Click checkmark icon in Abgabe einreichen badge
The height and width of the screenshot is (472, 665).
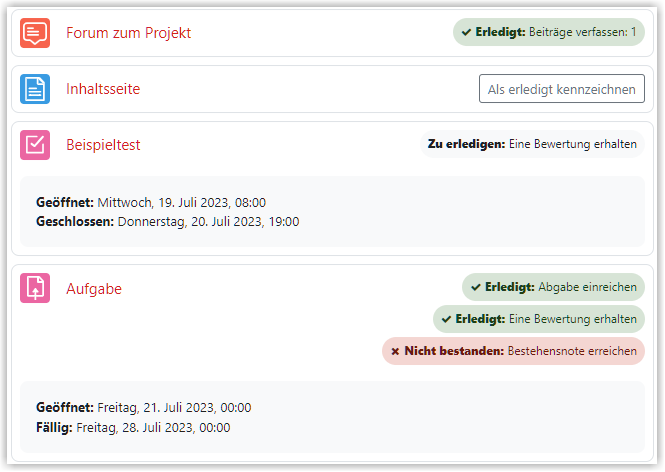(x=476, y=287)
